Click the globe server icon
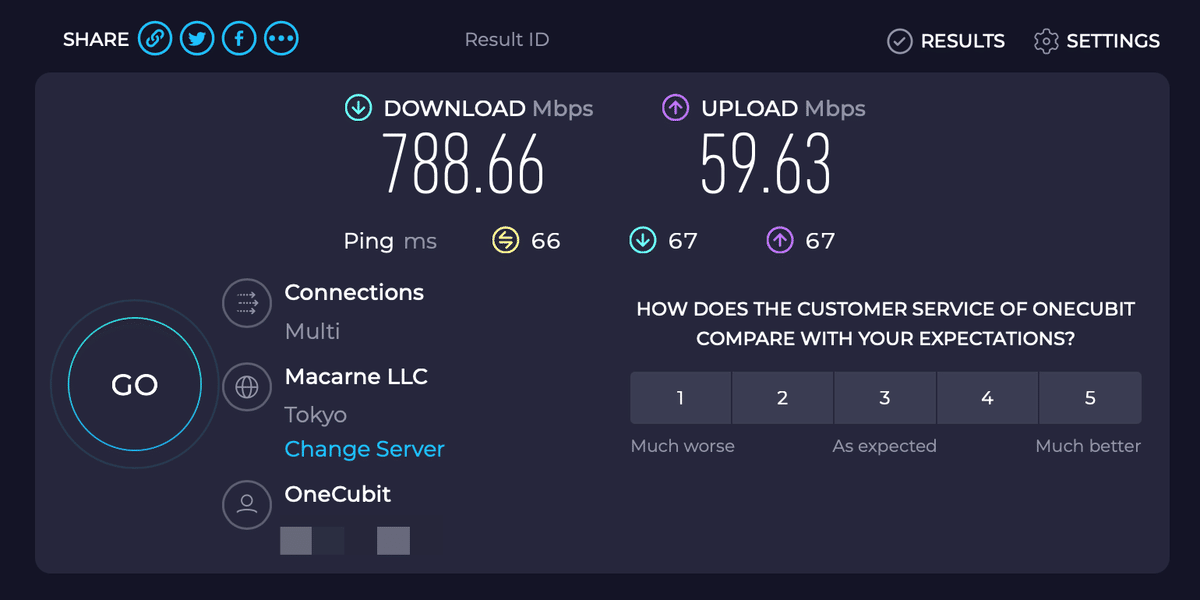 (x=247, y=386)
